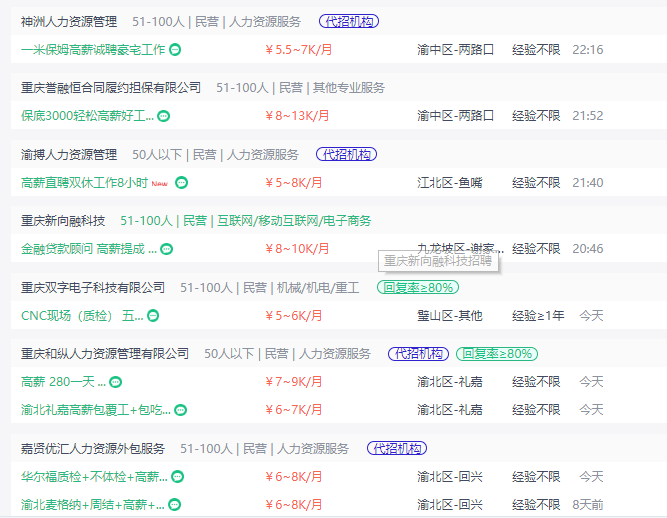Open company 渝搏人力资源管理

click(x=69, y=155)
